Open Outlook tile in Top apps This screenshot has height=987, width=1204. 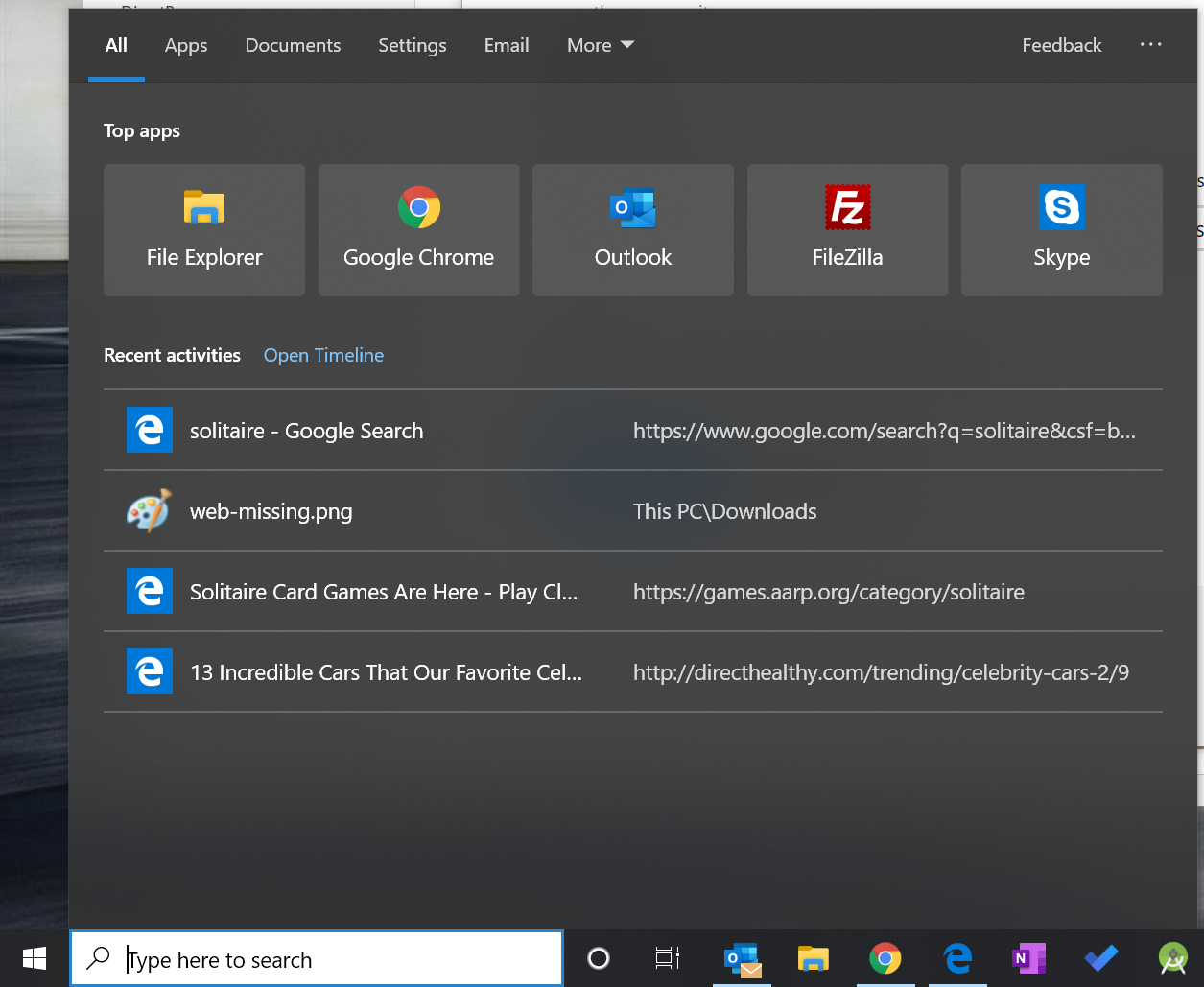pos(633,230)
